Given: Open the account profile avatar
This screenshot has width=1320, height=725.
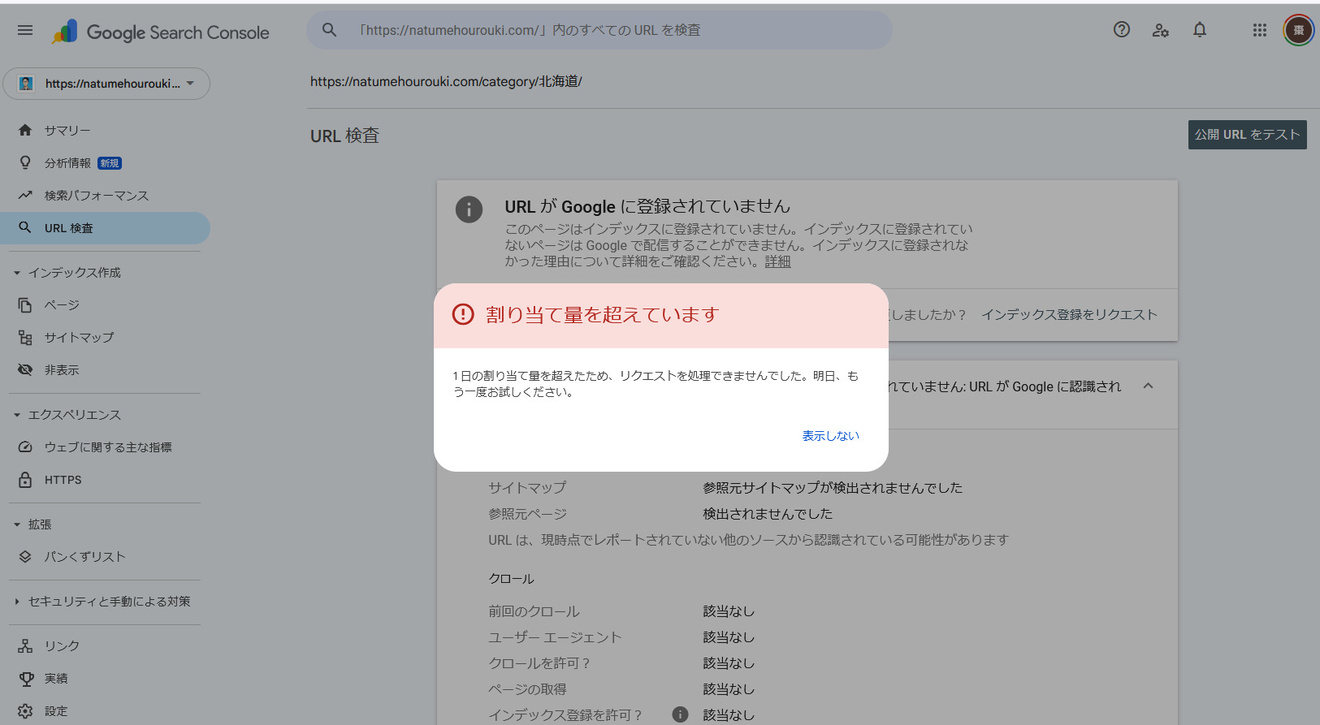Looking at the screenshot, I should 1299,30.
